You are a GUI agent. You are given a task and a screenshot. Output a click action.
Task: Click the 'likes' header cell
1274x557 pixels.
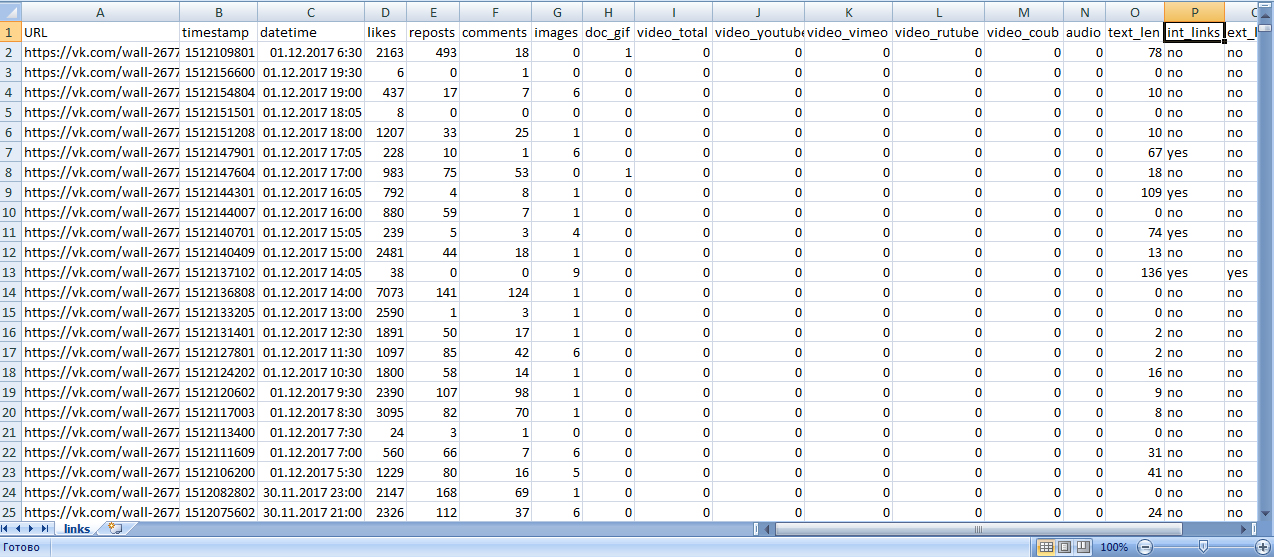tap(386, 32)
